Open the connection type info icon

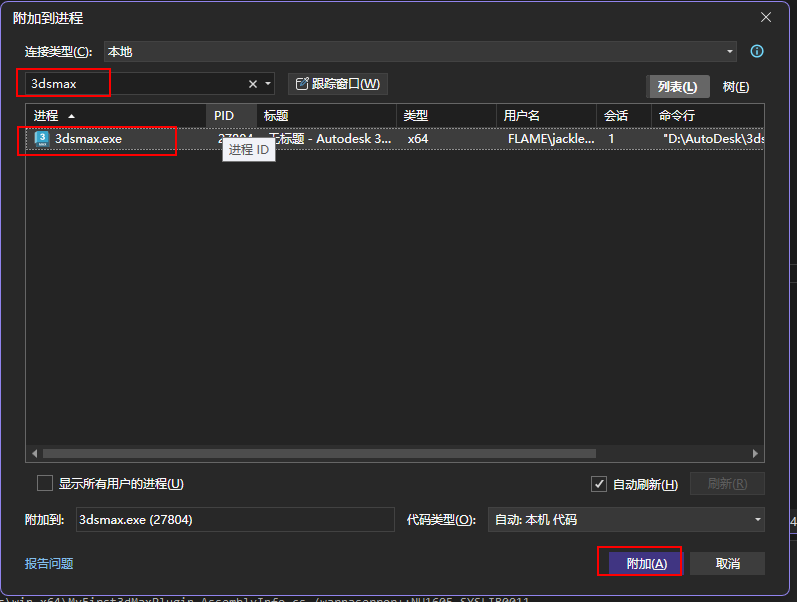756,51
